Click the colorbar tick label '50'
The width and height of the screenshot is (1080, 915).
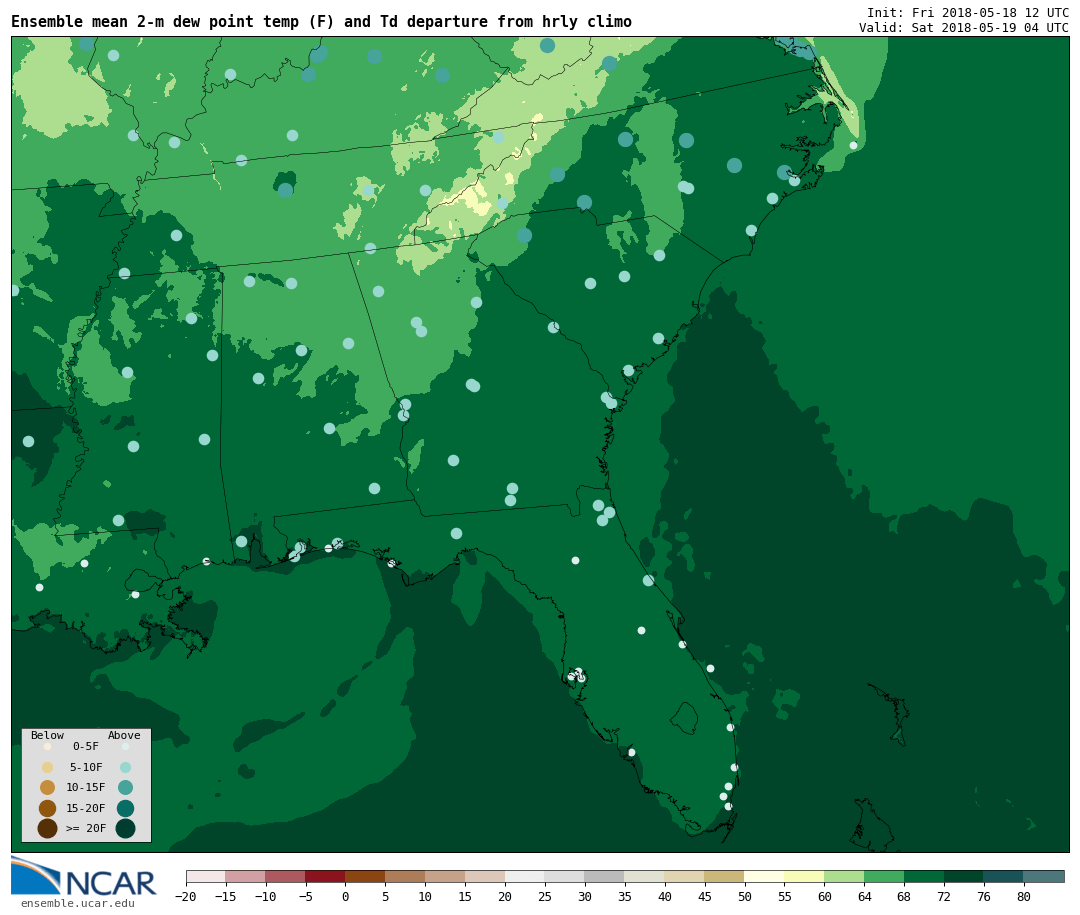[x=744, y=896]
